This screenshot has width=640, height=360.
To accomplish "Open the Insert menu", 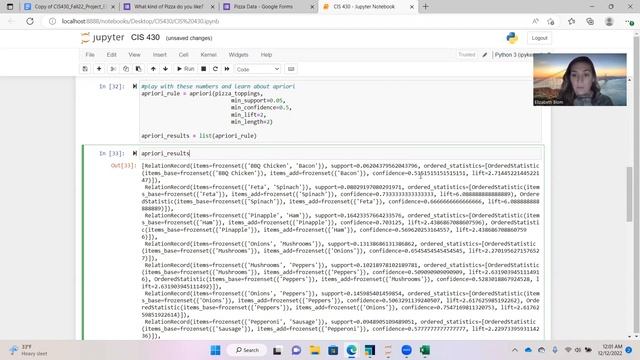I will (160, 55).
